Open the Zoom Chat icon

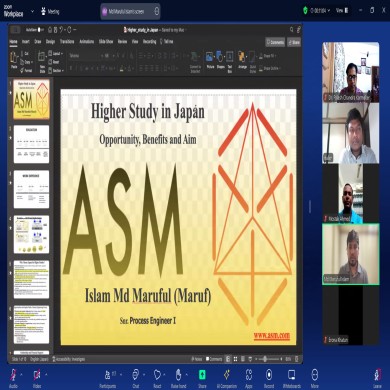(135, 375)
